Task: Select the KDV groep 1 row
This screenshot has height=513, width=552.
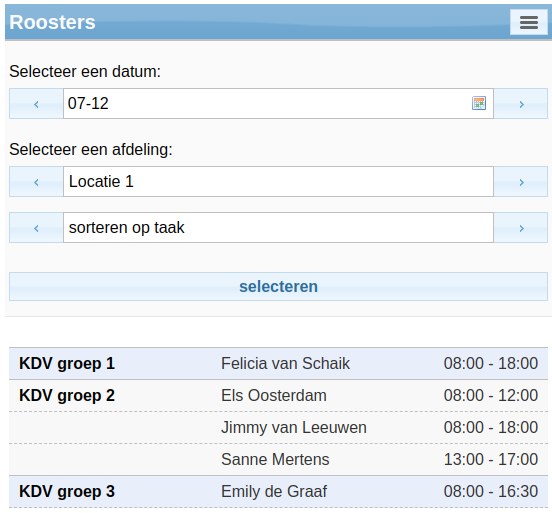Action: (x=278, y=363)
